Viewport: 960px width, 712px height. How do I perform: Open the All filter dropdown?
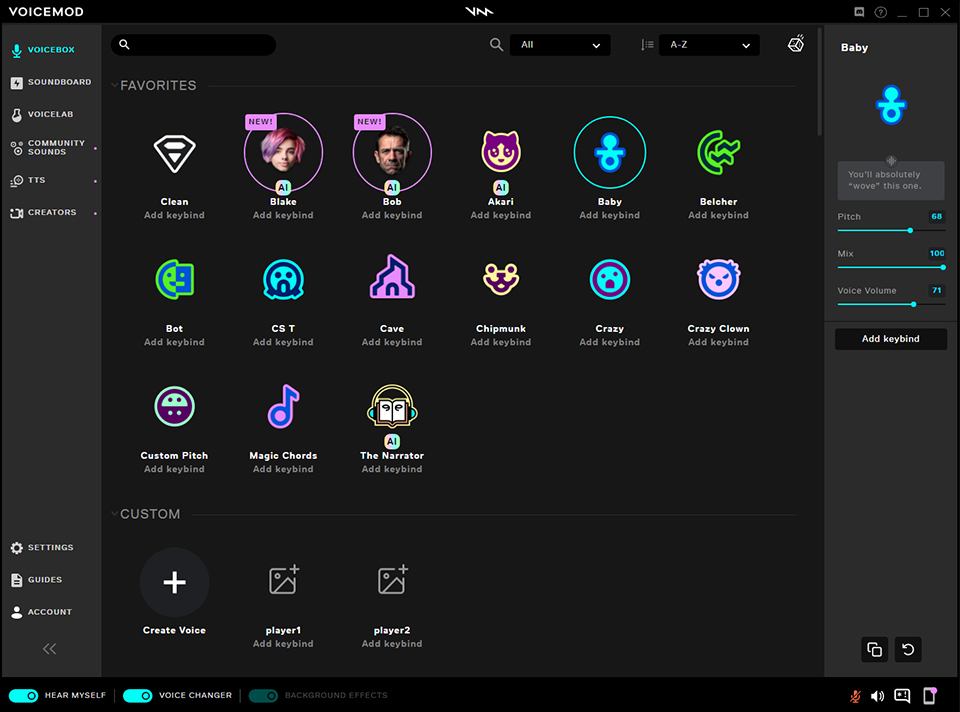tap(560, 45)
